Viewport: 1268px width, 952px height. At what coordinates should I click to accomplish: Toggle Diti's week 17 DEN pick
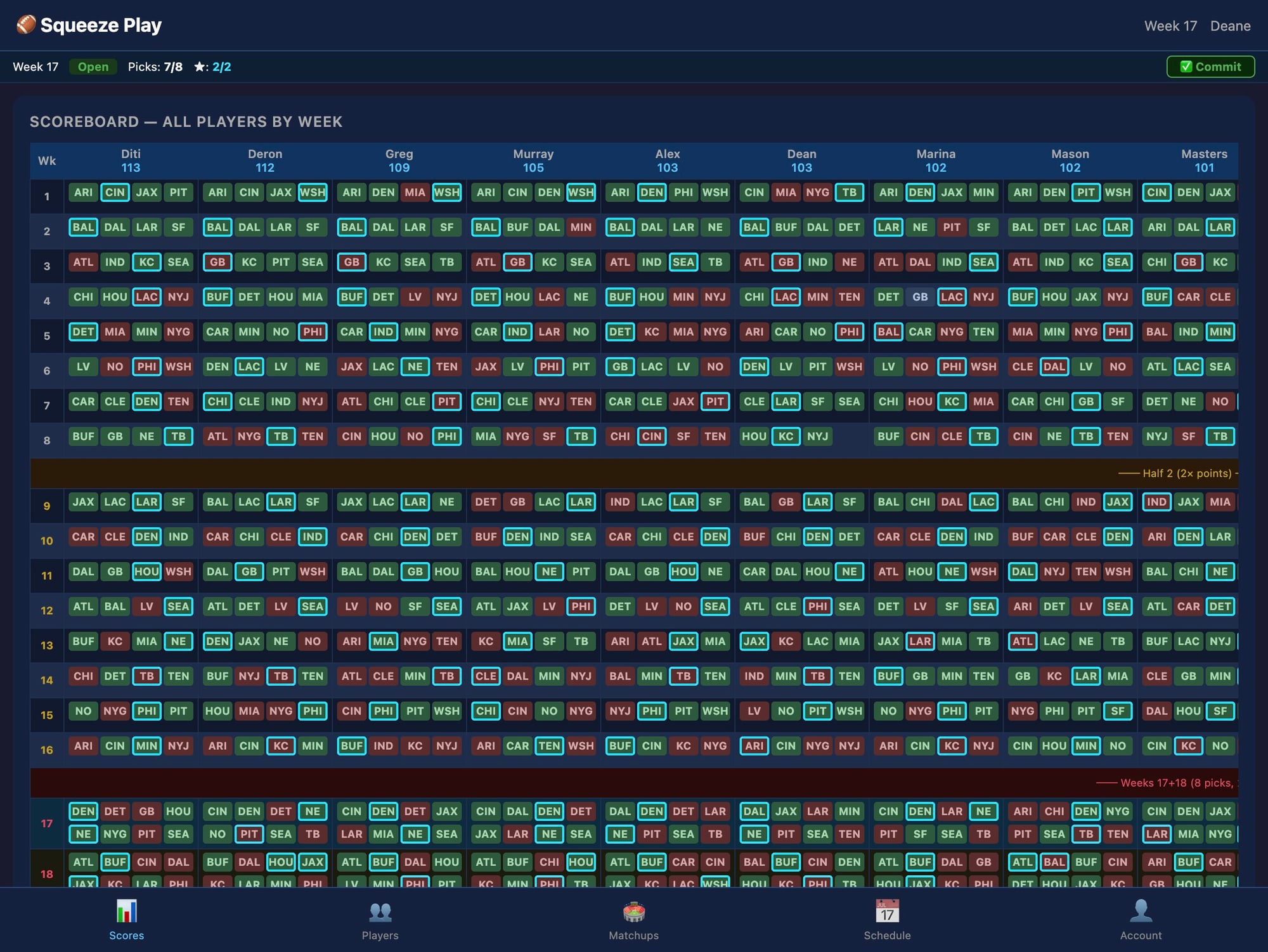click(84, 811)
